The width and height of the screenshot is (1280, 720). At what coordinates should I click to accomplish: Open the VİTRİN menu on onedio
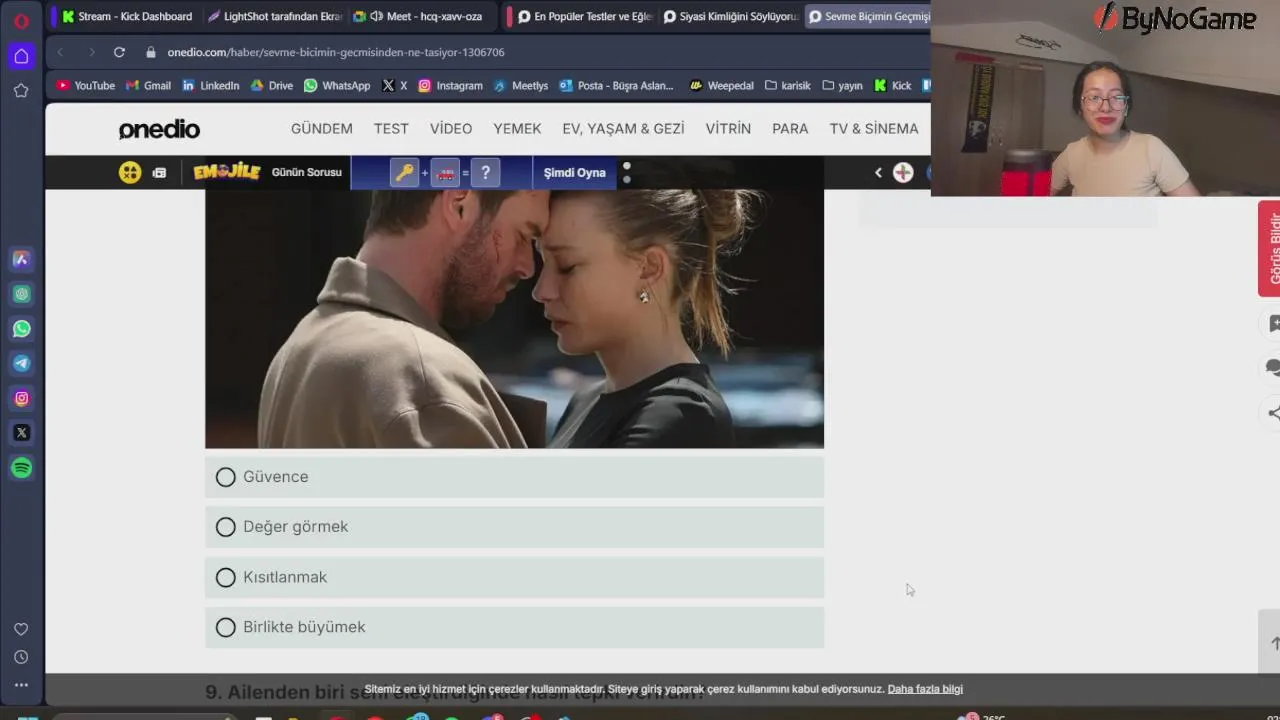coord(728,129)
